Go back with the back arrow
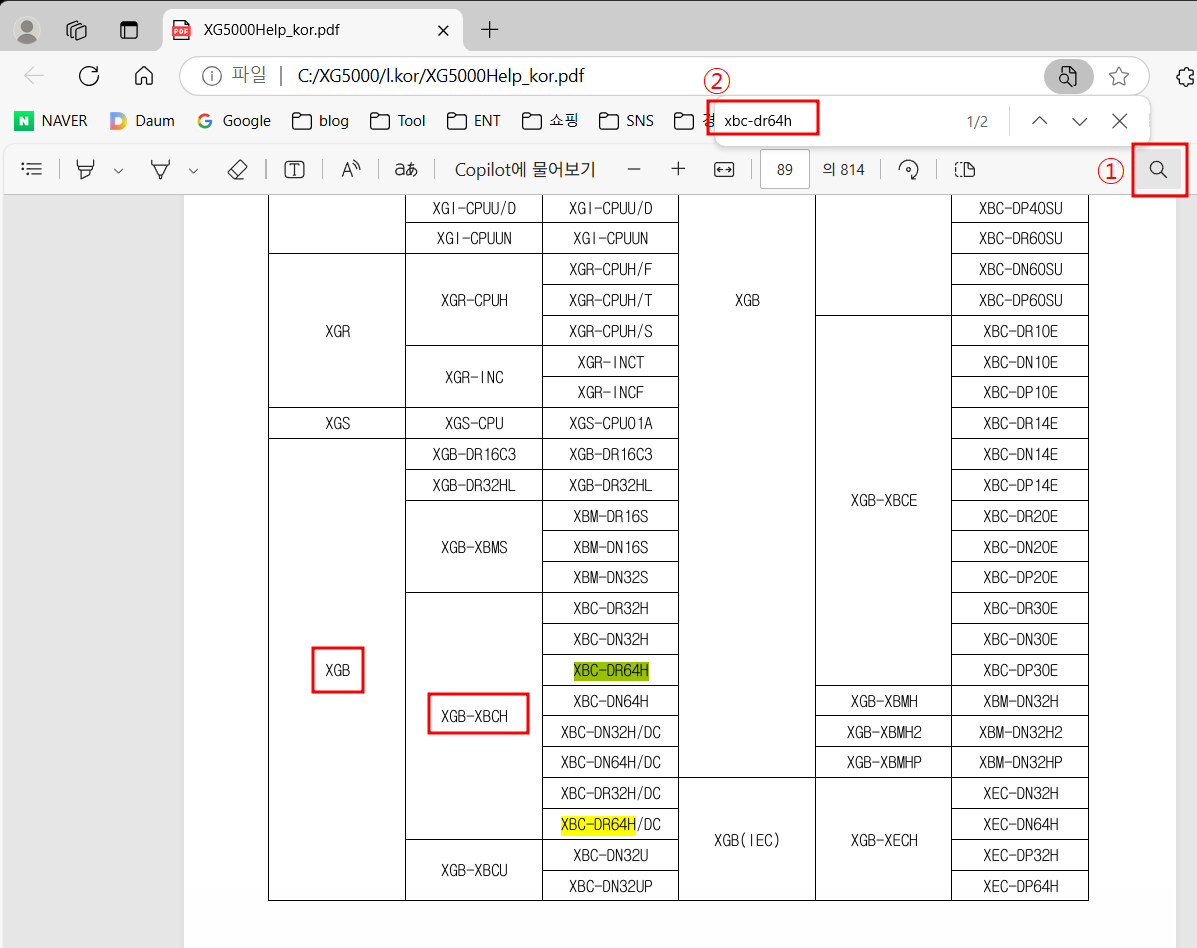Image resolution: width=1197 pixels, height=948 pixels. (34, 76)
